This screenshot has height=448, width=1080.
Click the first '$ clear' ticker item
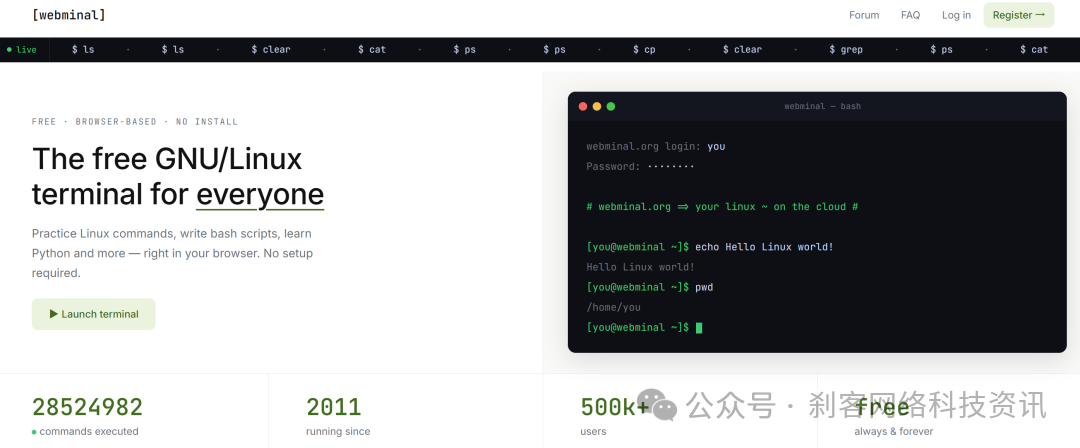coord(271,50)
